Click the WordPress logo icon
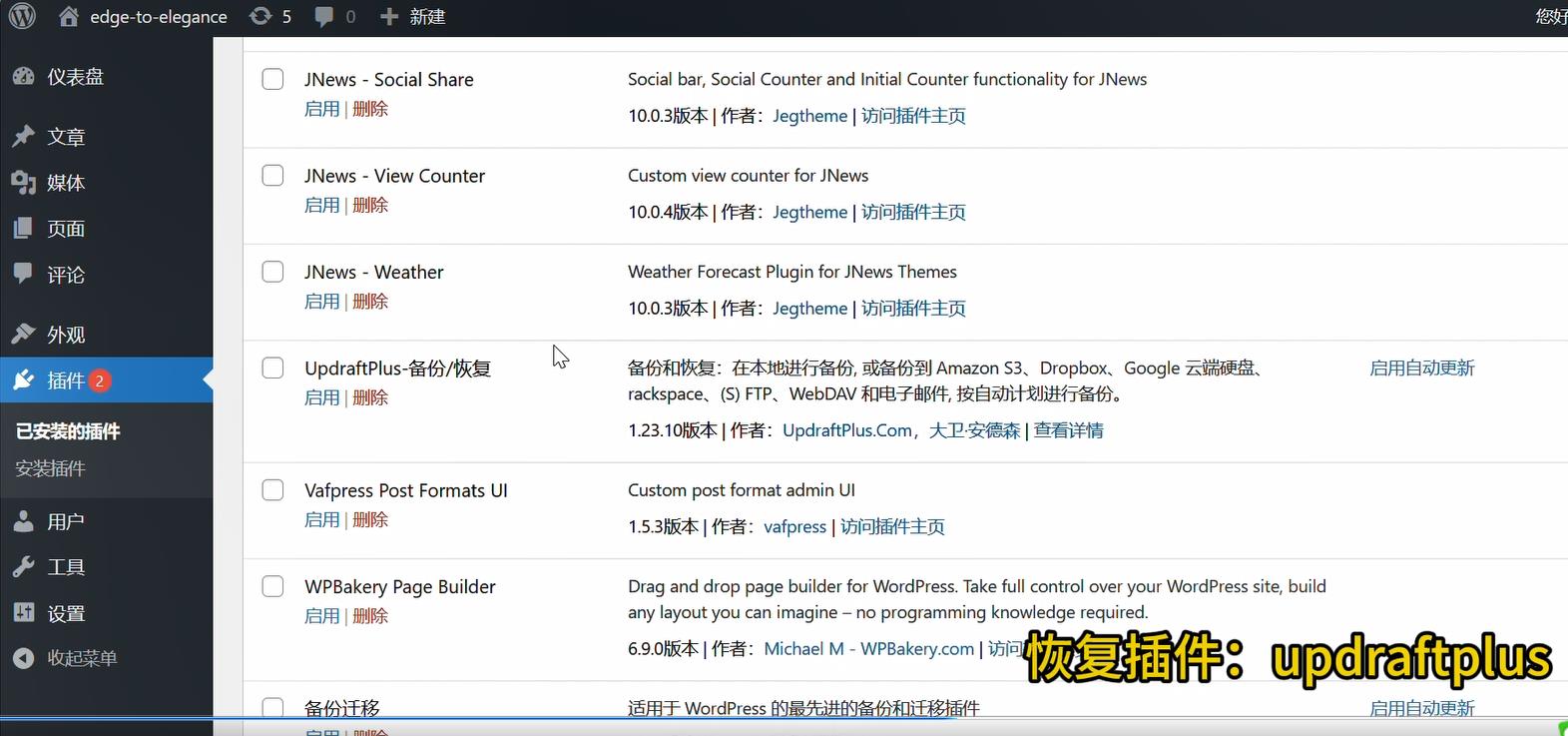The width and height of the screenshot is (1568, 736). (x=22, y=16)
